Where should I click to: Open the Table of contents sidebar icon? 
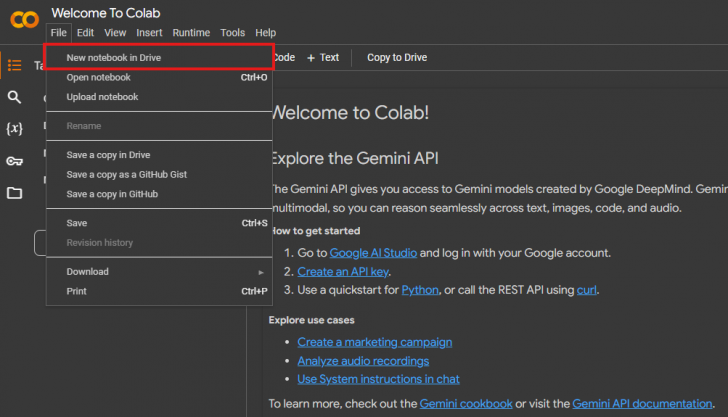[x=14, y=65]
